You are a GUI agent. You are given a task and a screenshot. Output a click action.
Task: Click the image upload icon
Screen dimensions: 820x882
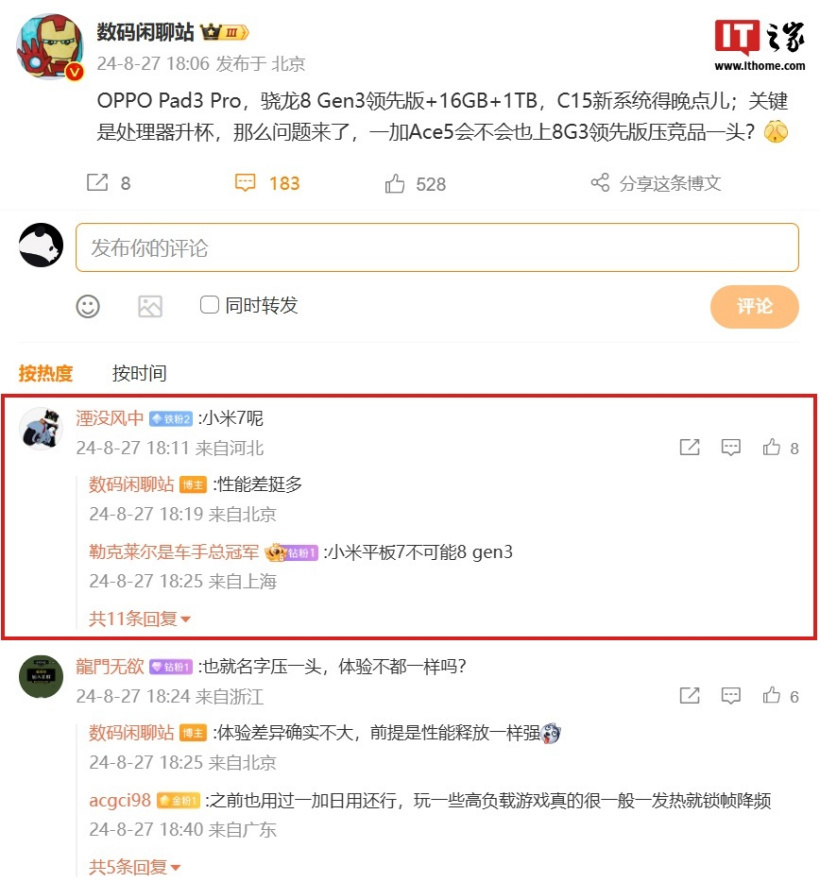[150, 307]
